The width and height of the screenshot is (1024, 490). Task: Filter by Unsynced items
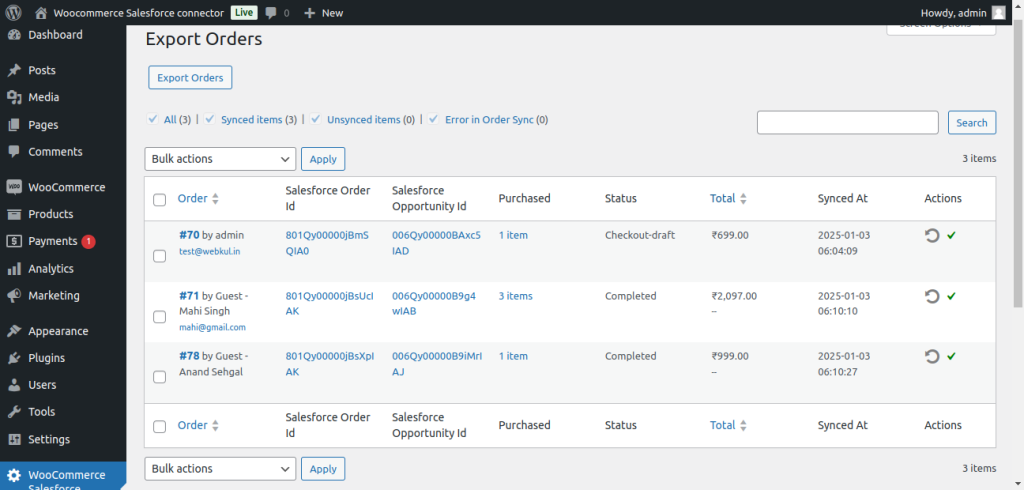(363, 120)
